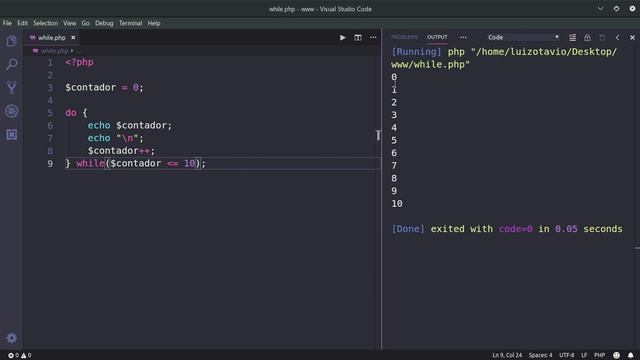Open editor More Actions ellipsis
The width and height of the screenshot is (640, 360).
373,38
